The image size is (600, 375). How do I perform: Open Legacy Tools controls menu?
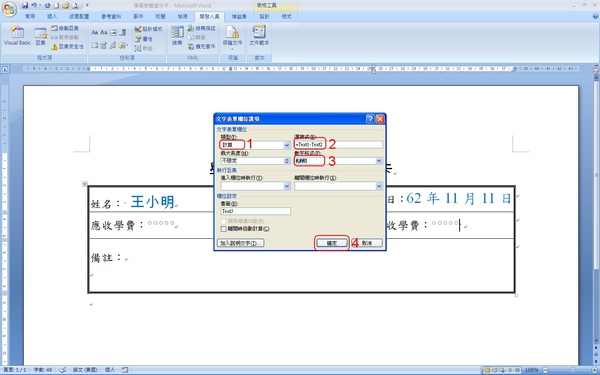tap(122, 46)
